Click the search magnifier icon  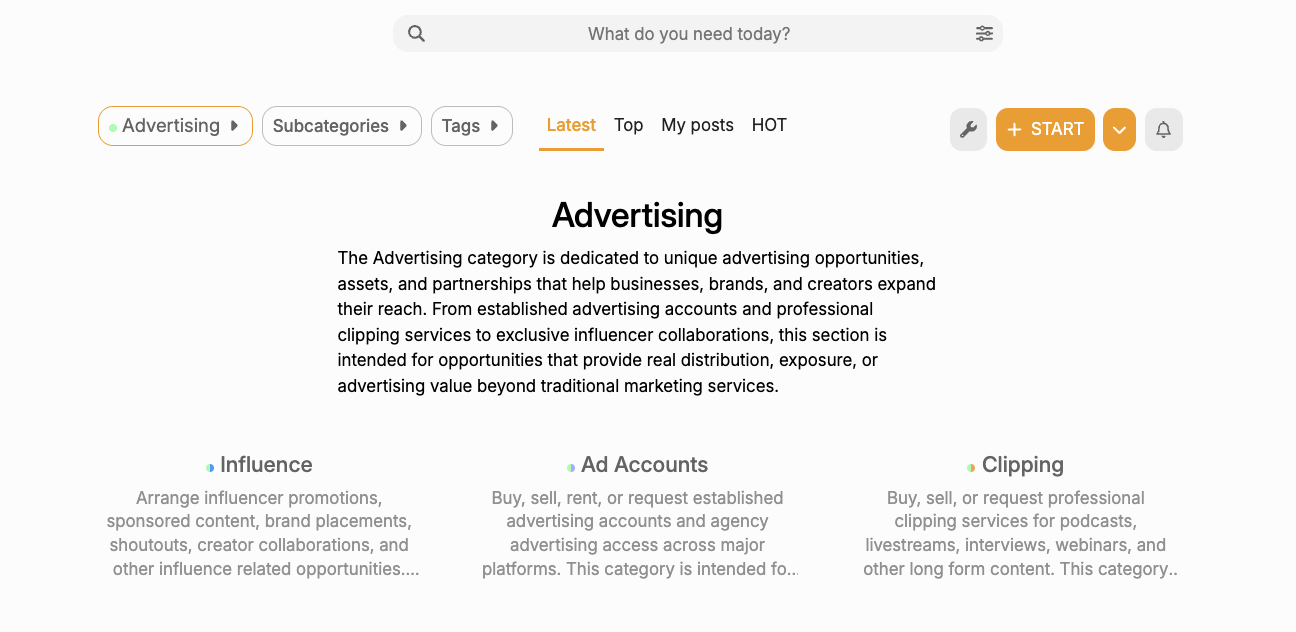point(417,34)
